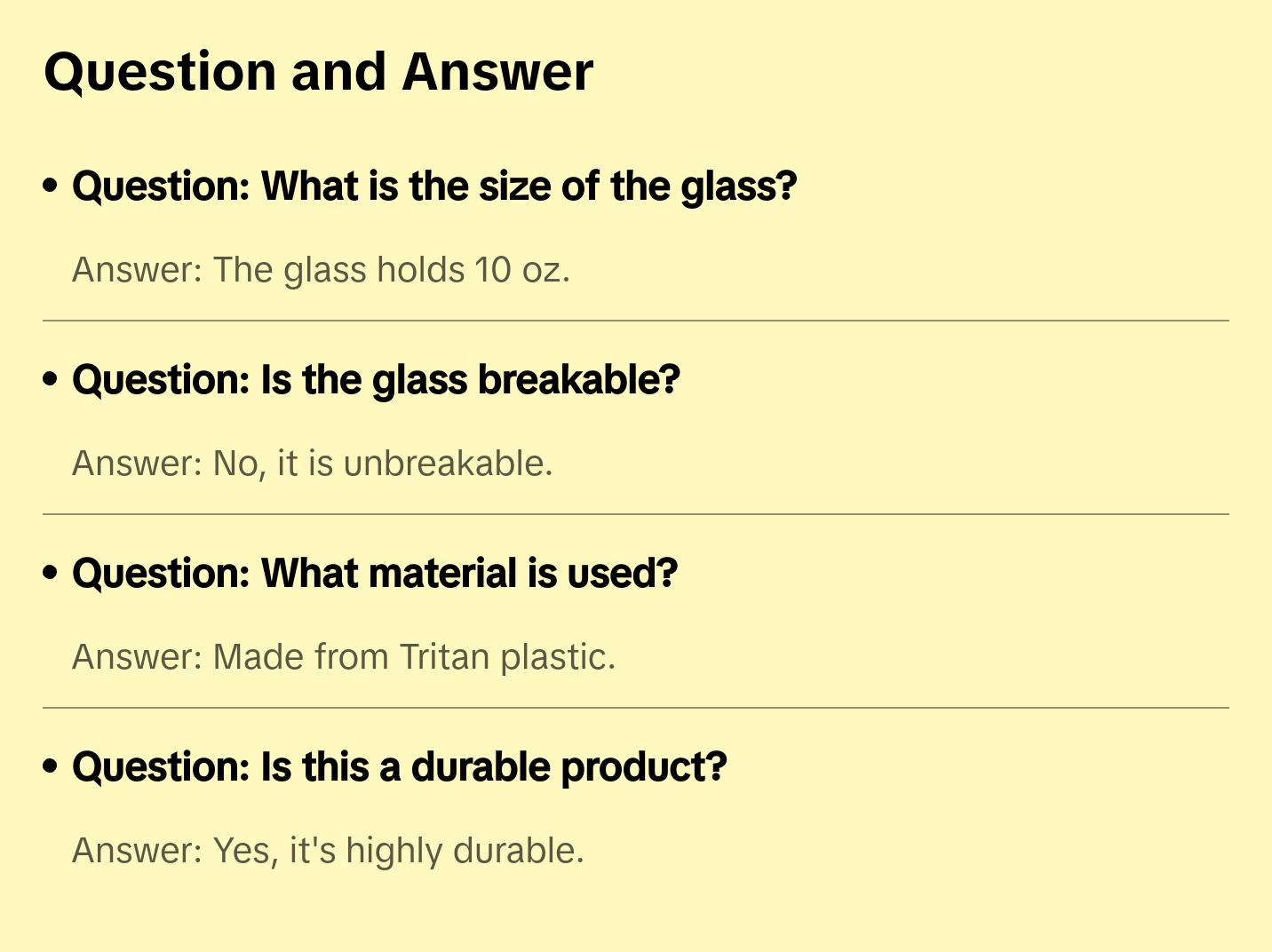1272x952 pixels.
Task: Click the bullet beside the glass size question
Action: (x=51, y=186)
